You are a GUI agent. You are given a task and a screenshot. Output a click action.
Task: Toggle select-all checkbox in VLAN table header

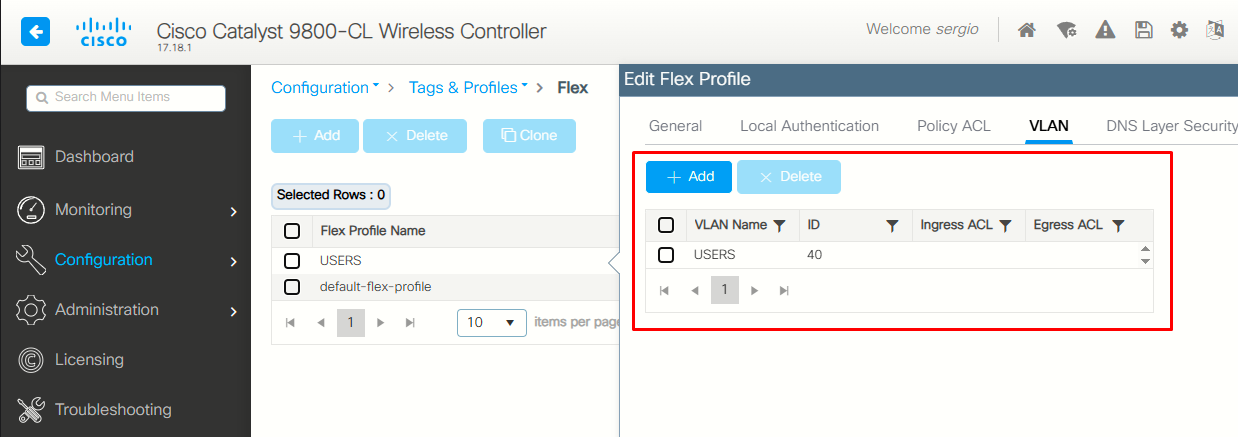[666, 225]
